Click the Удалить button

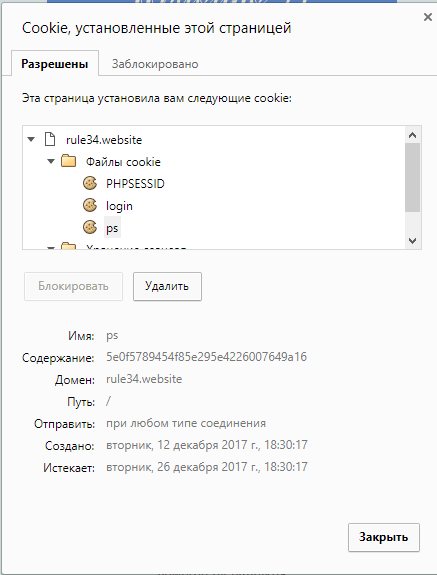[167, 286]
